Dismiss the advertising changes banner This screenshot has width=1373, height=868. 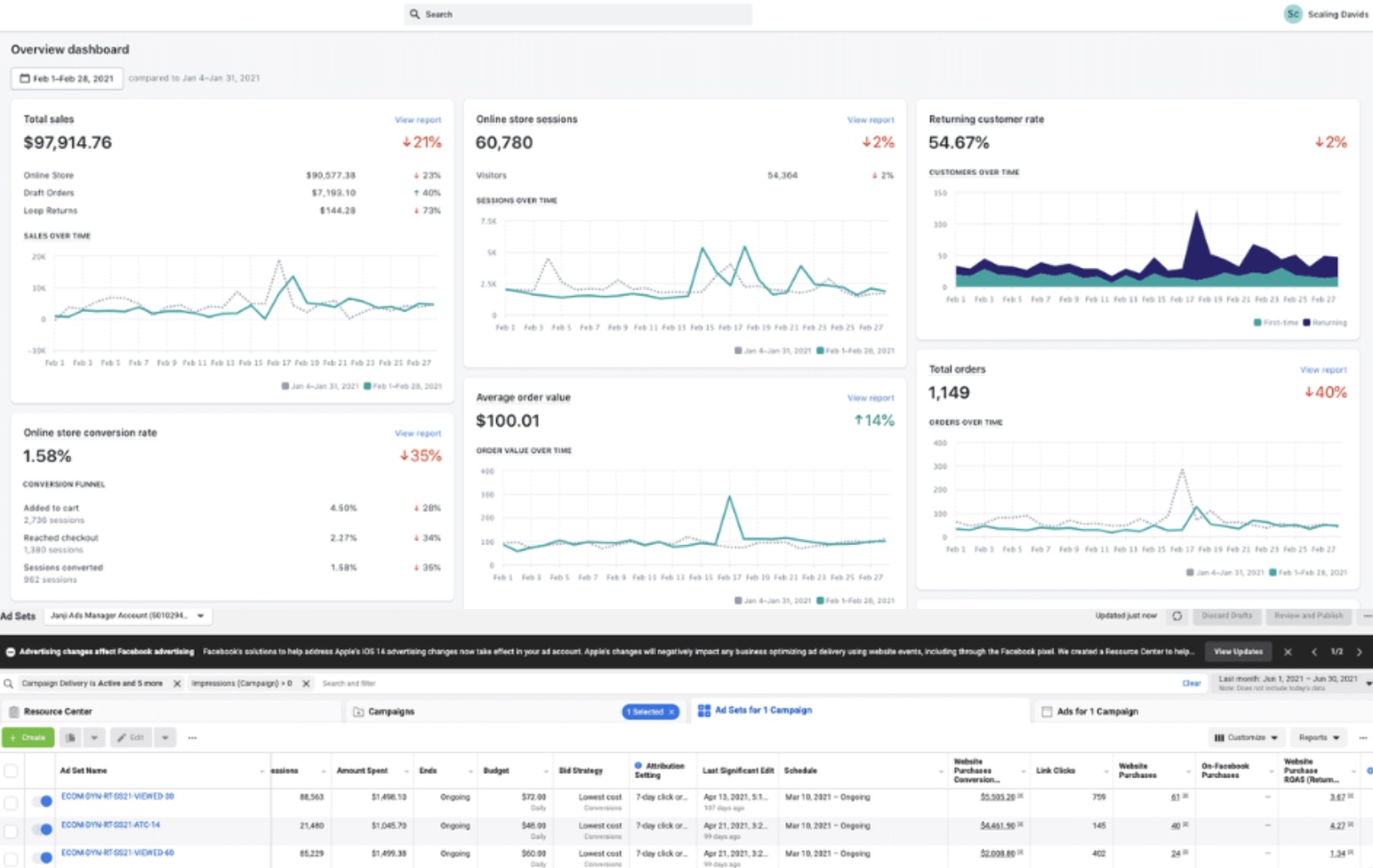click(x=1288, y=652)
